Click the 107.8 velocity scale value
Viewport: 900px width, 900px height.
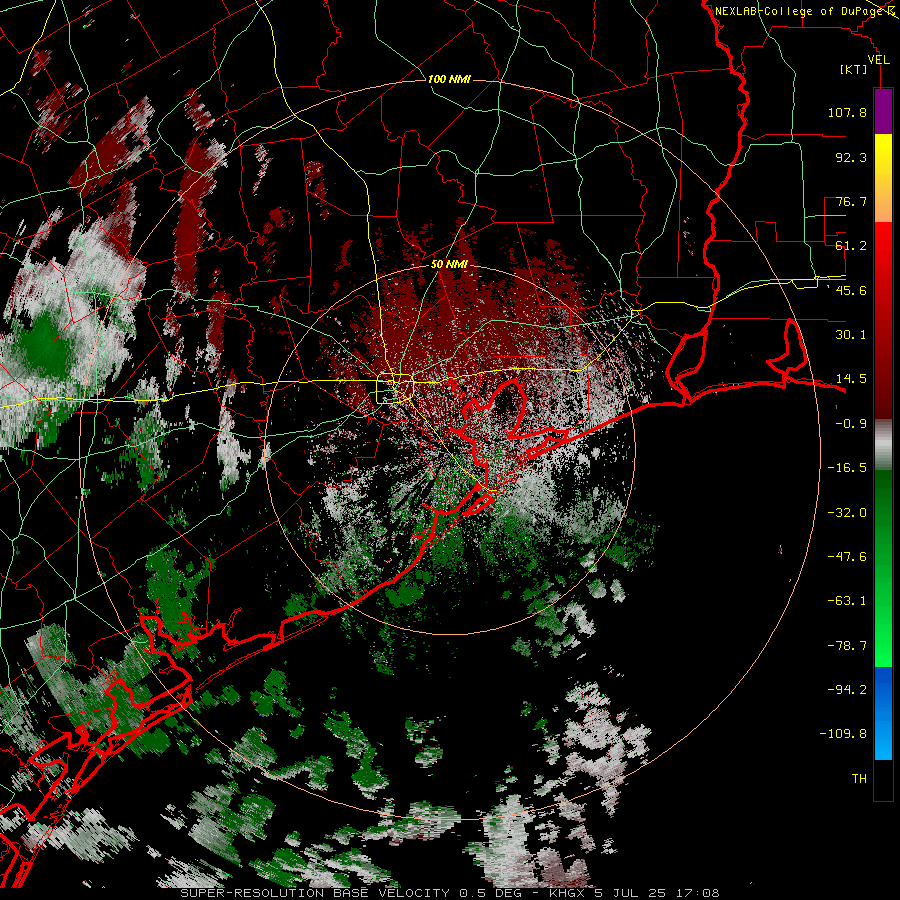(847, 112)
